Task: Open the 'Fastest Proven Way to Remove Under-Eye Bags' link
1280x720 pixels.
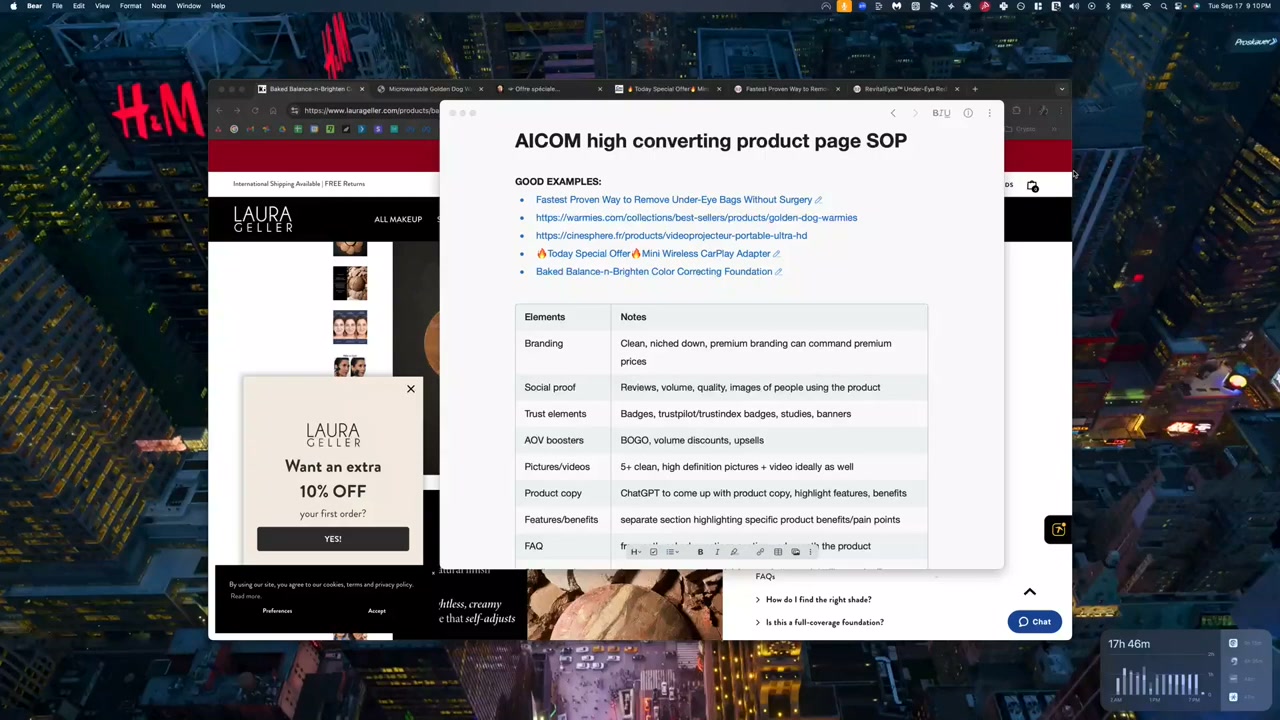Action: (x=674, y=200)
